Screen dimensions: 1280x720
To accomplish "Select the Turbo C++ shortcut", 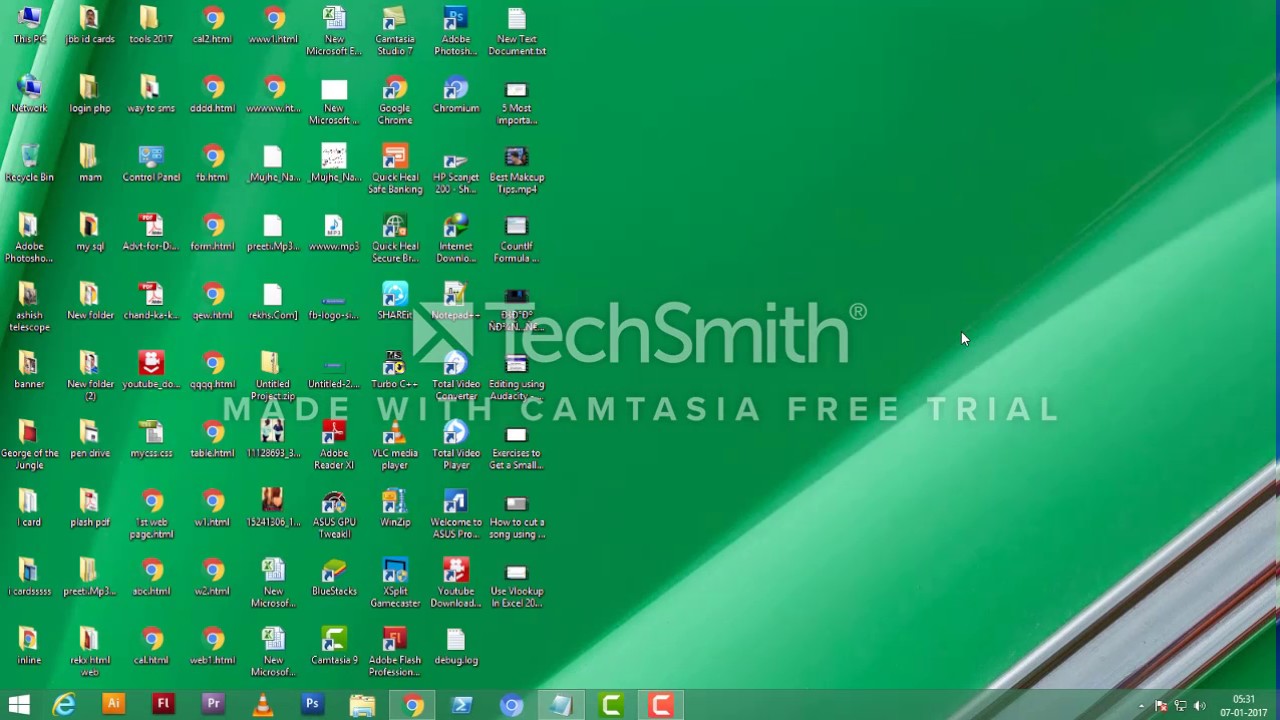I will tap(395, 371).
